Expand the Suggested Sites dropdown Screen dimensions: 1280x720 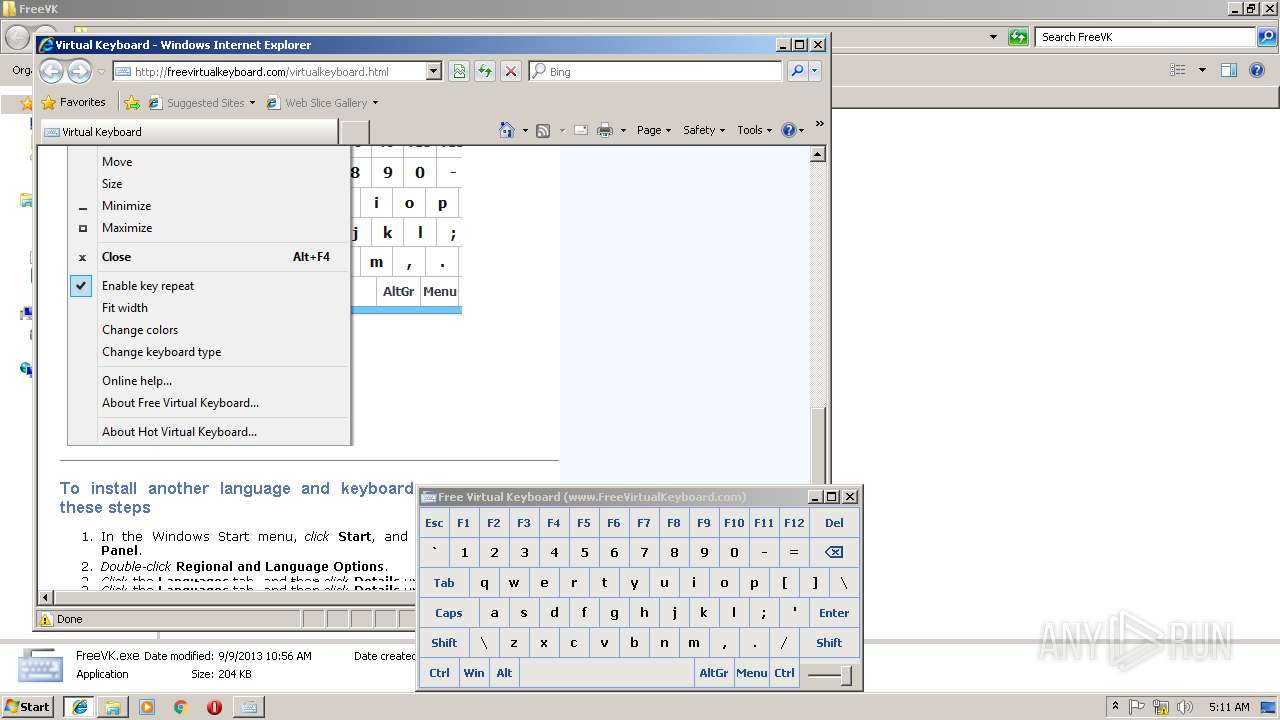click(x=252, y=103)
